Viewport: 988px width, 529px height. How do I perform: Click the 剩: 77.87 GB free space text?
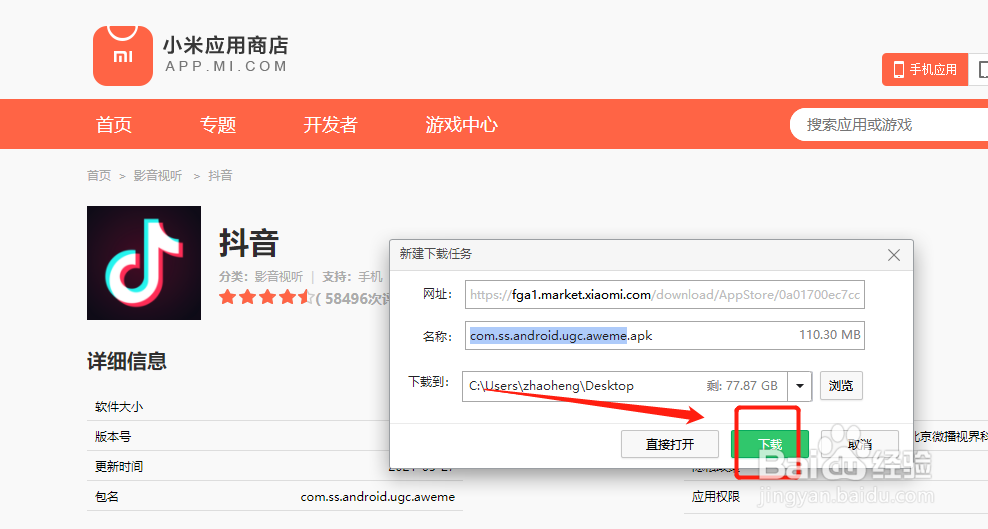(x=742, y=385)
